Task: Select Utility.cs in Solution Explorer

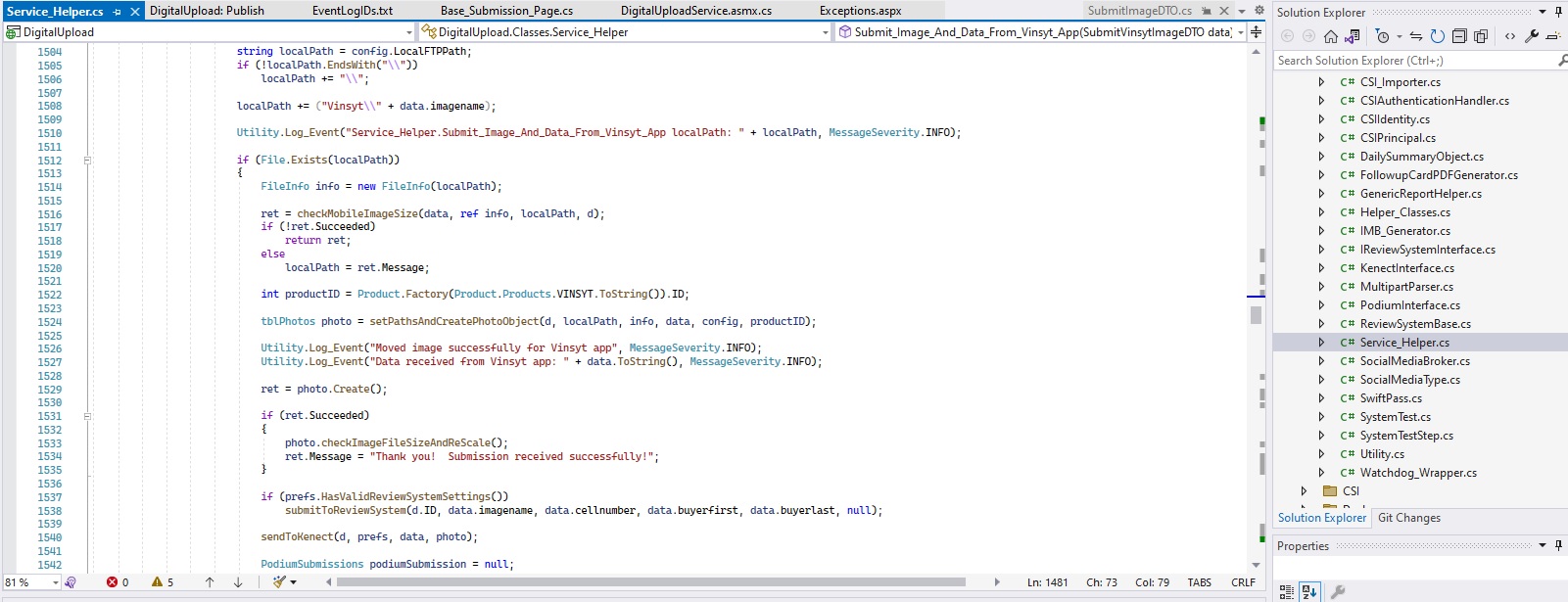Action: click(1381, 454)
